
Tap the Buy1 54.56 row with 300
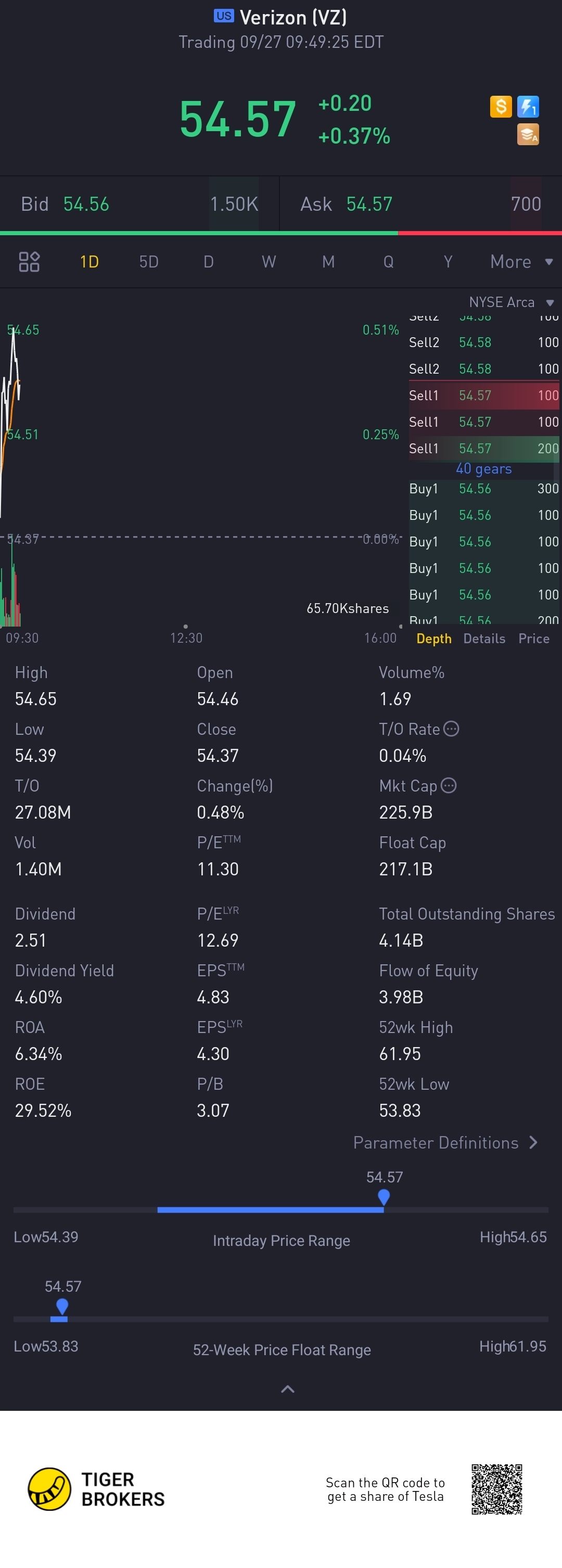(484, 489)
